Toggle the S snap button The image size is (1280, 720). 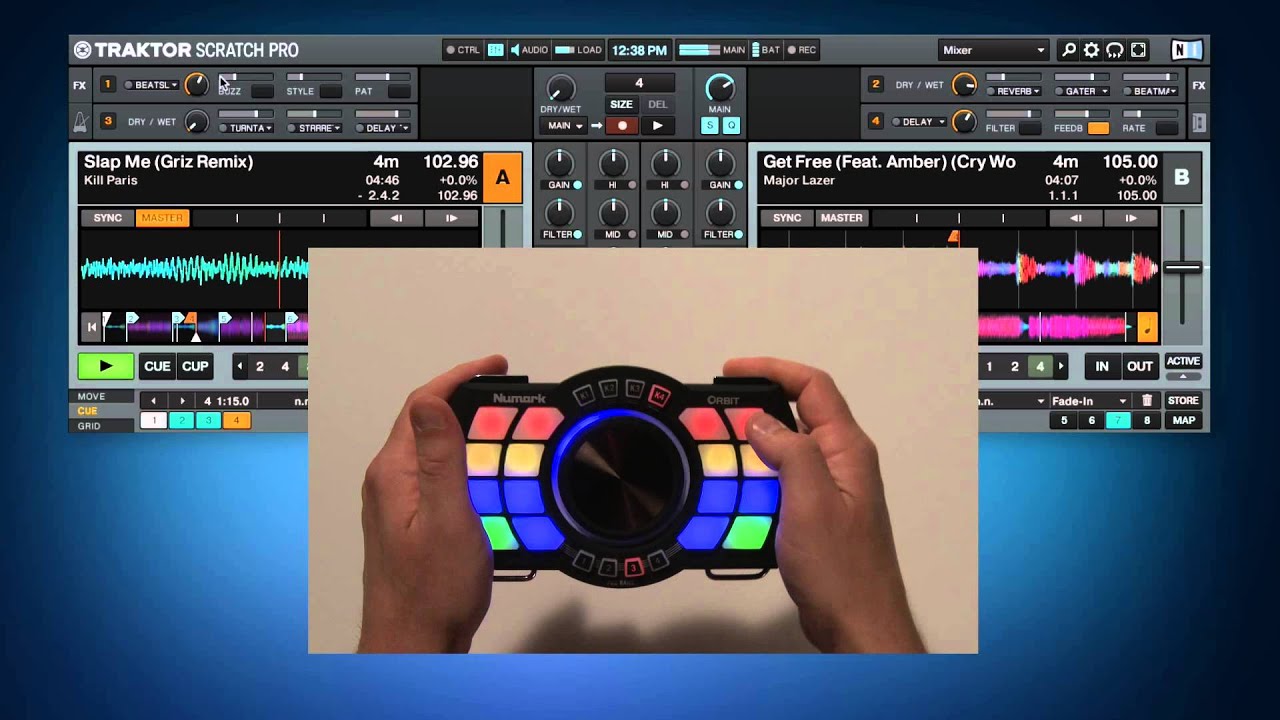(709, 125)
